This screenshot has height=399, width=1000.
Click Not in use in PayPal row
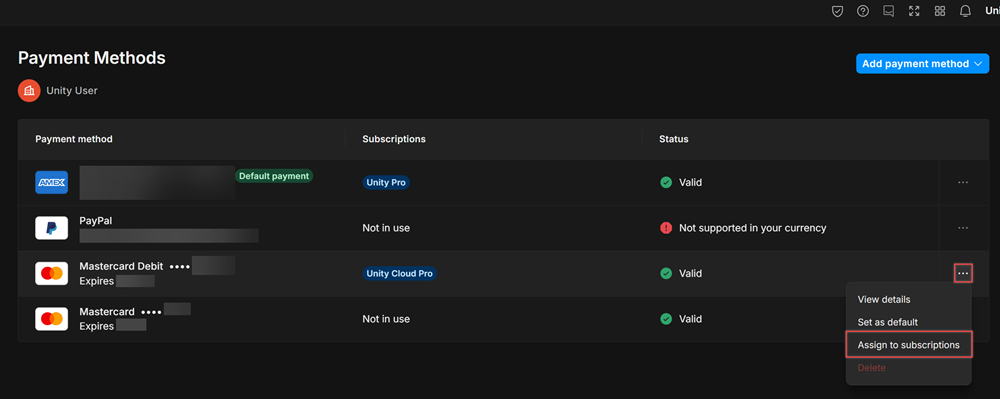[x=386, y=228]
